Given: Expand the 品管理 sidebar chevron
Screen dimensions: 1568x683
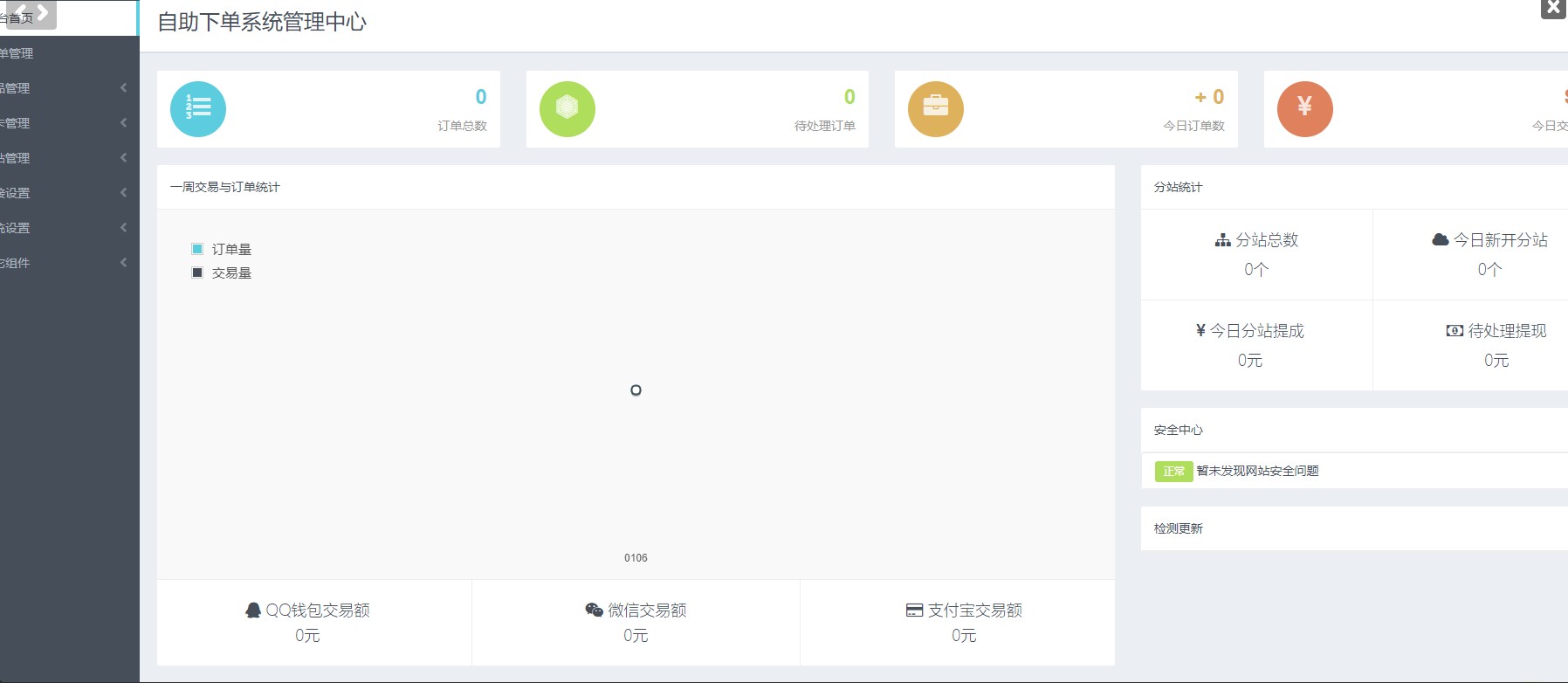Looking at the screenshot, I should [124, 87].
